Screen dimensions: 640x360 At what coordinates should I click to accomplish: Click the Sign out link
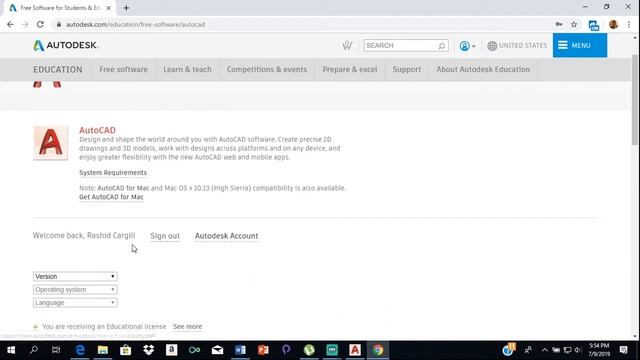(165, 236)
